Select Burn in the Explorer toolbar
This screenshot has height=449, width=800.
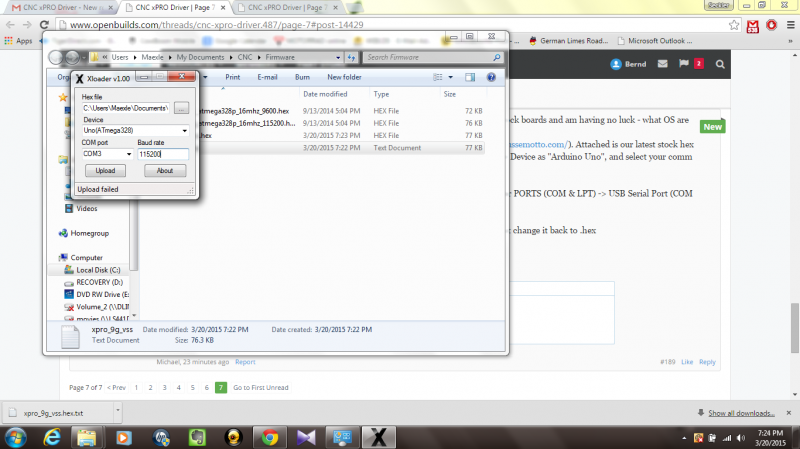click(302, 77)
